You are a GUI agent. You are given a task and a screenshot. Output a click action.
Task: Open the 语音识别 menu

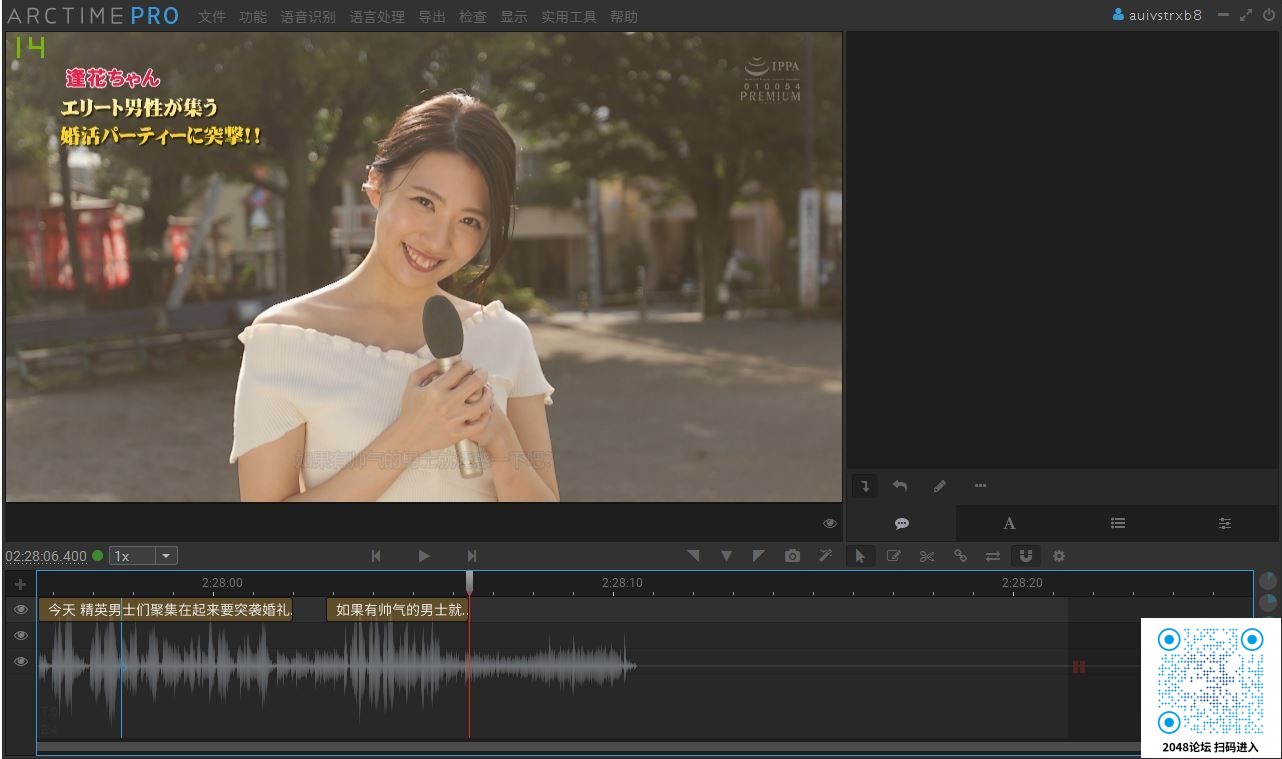(x=308, y=17)
